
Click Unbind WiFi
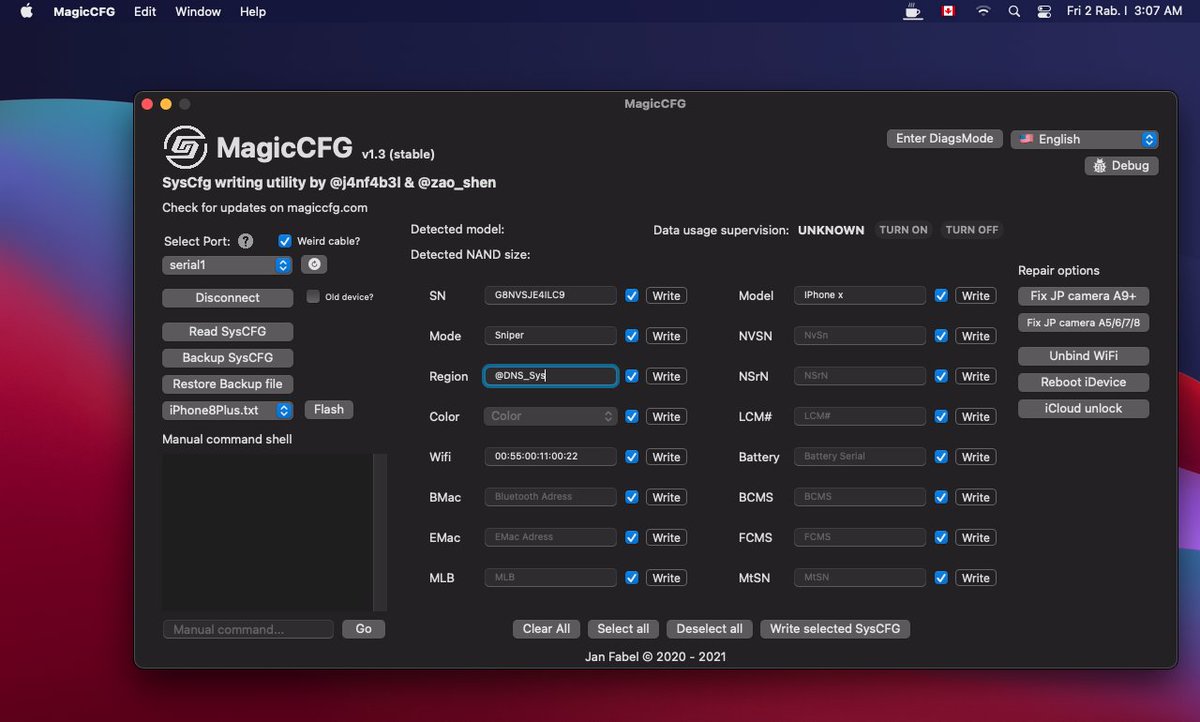[x=1084, y=356]
